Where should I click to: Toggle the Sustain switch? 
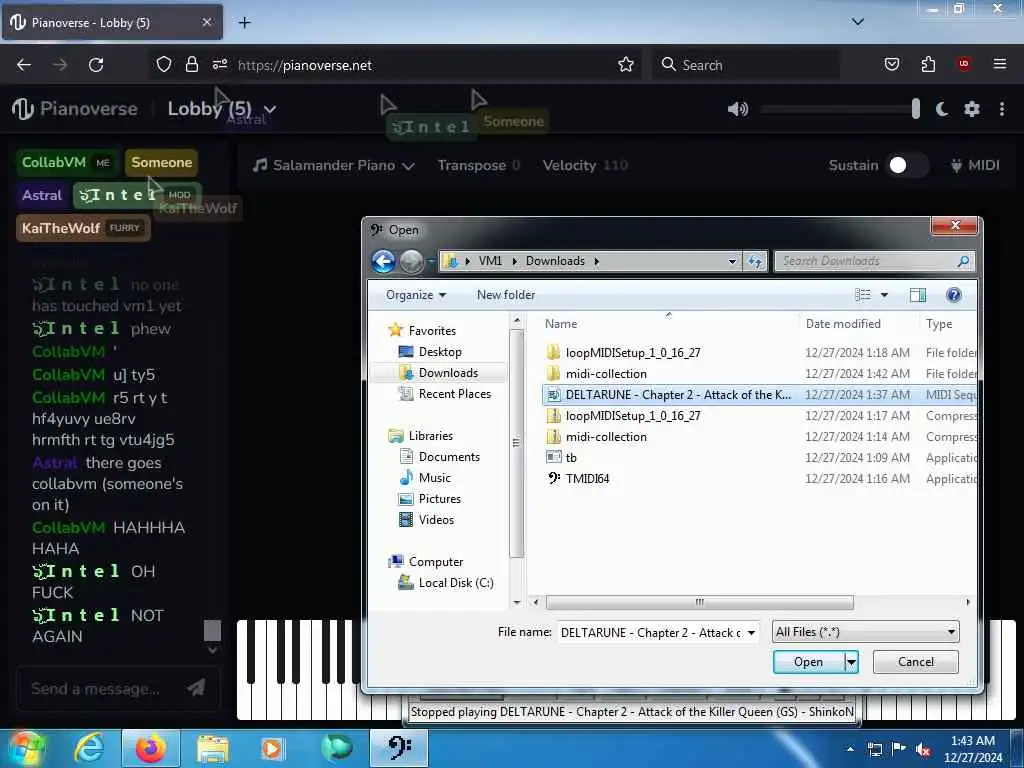(x=906, y=165)
